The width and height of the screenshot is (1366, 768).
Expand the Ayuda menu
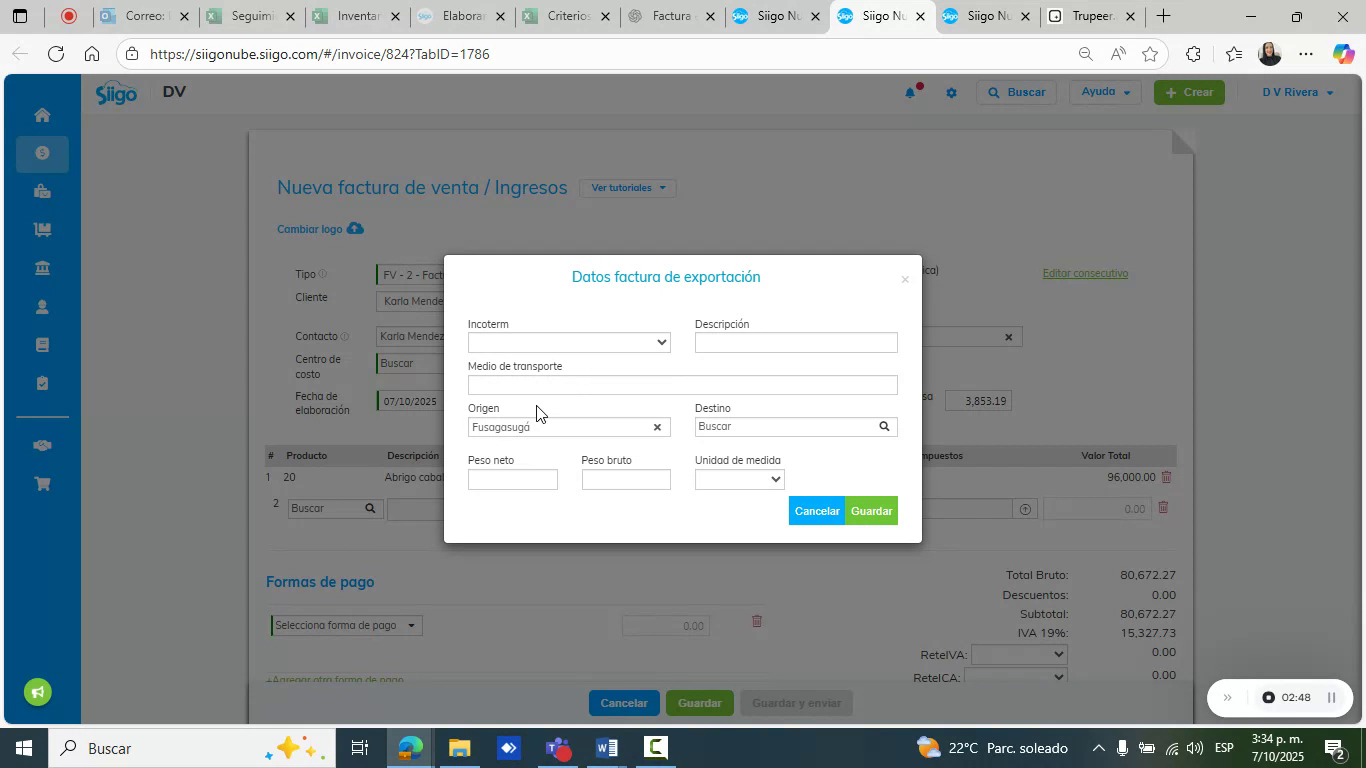click(x=1105, y=92)
